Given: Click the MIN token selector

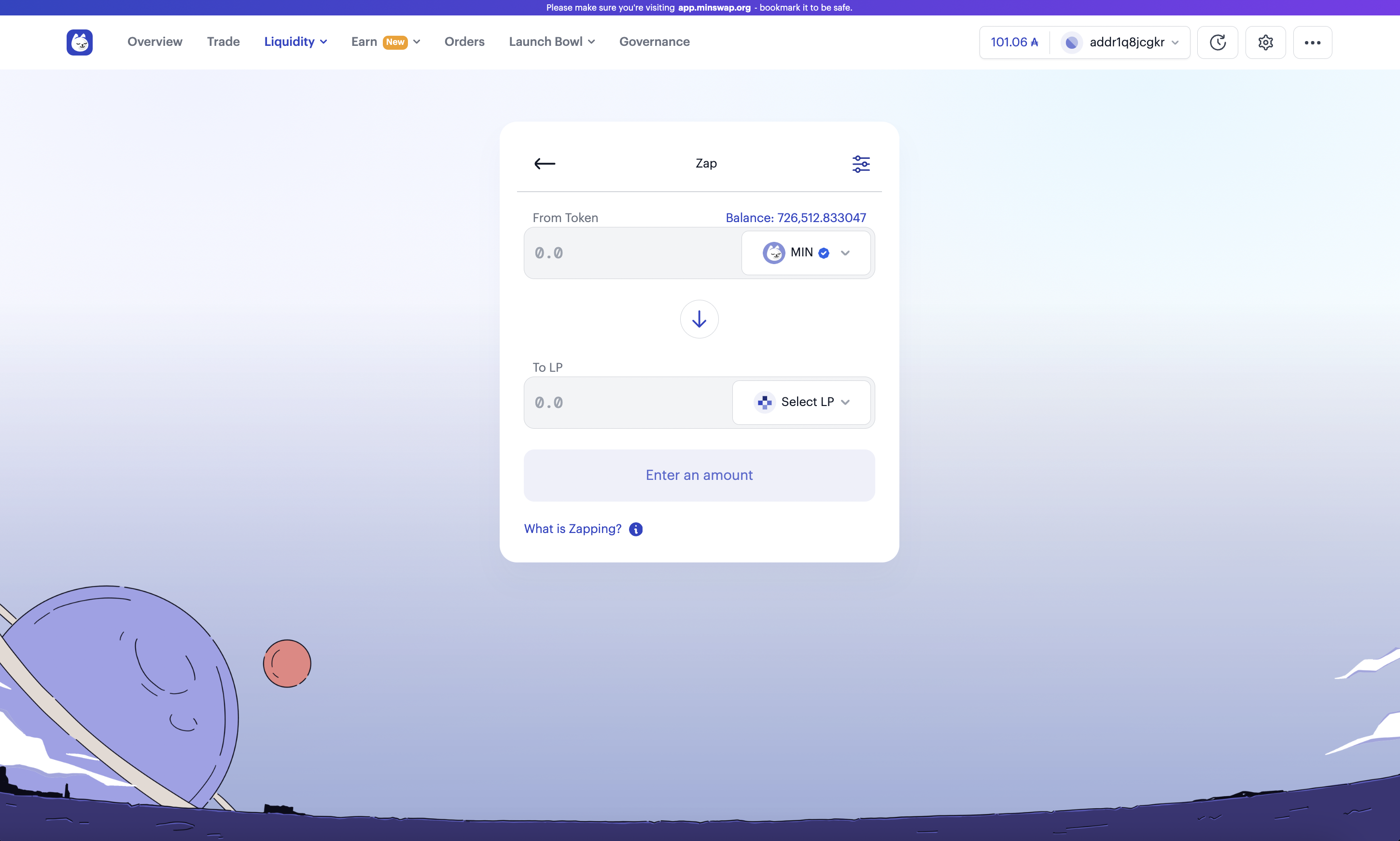Looking at the screenshot, I should pos(805,252).
